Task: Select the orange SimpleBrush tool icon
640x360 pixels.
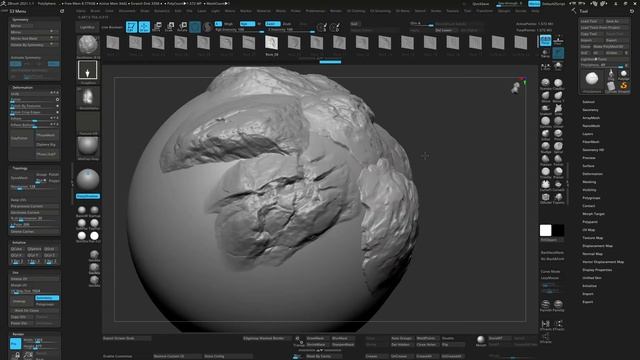Action: tap(624, 86)
